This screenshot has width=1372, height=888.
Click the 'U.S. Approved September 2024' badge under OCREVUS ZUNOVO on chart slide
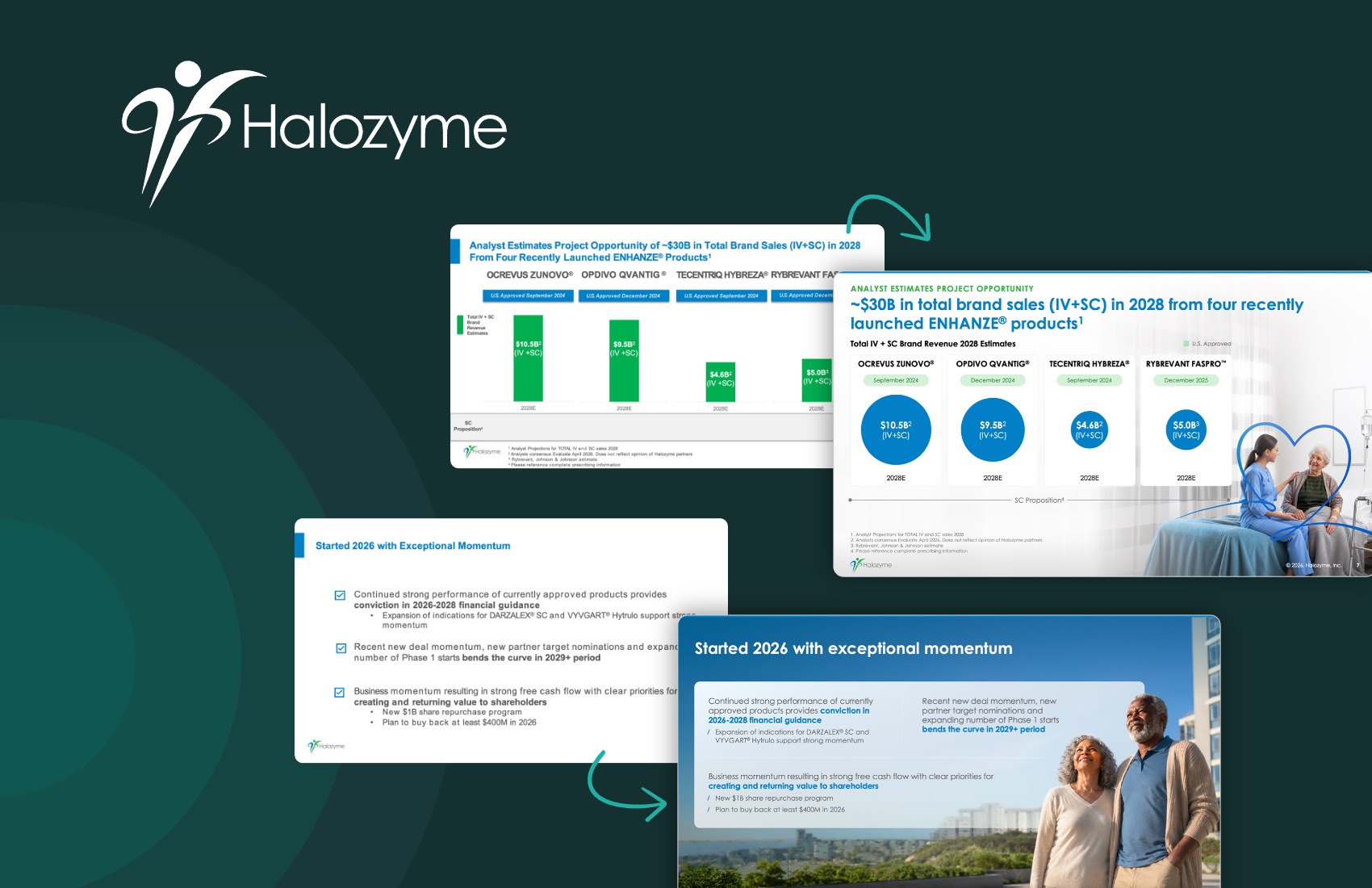click(528, 295)
